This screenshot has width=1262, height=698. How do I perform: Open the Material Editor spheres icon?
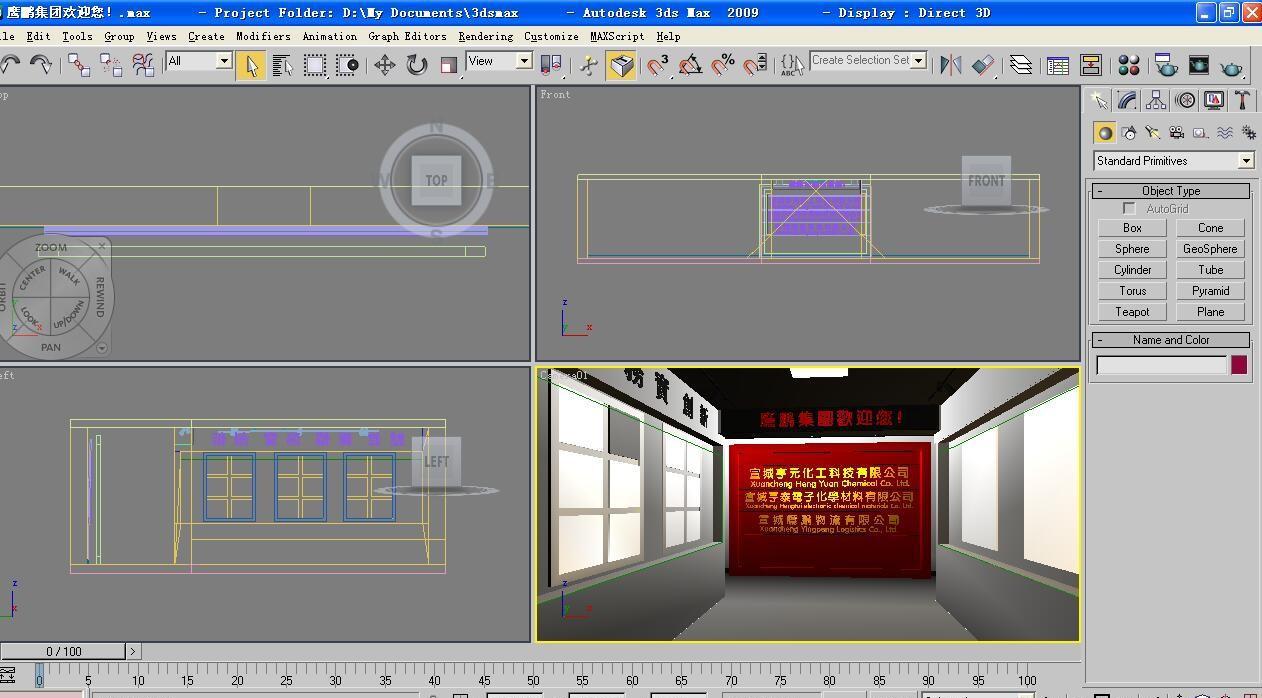(1129, 65)
